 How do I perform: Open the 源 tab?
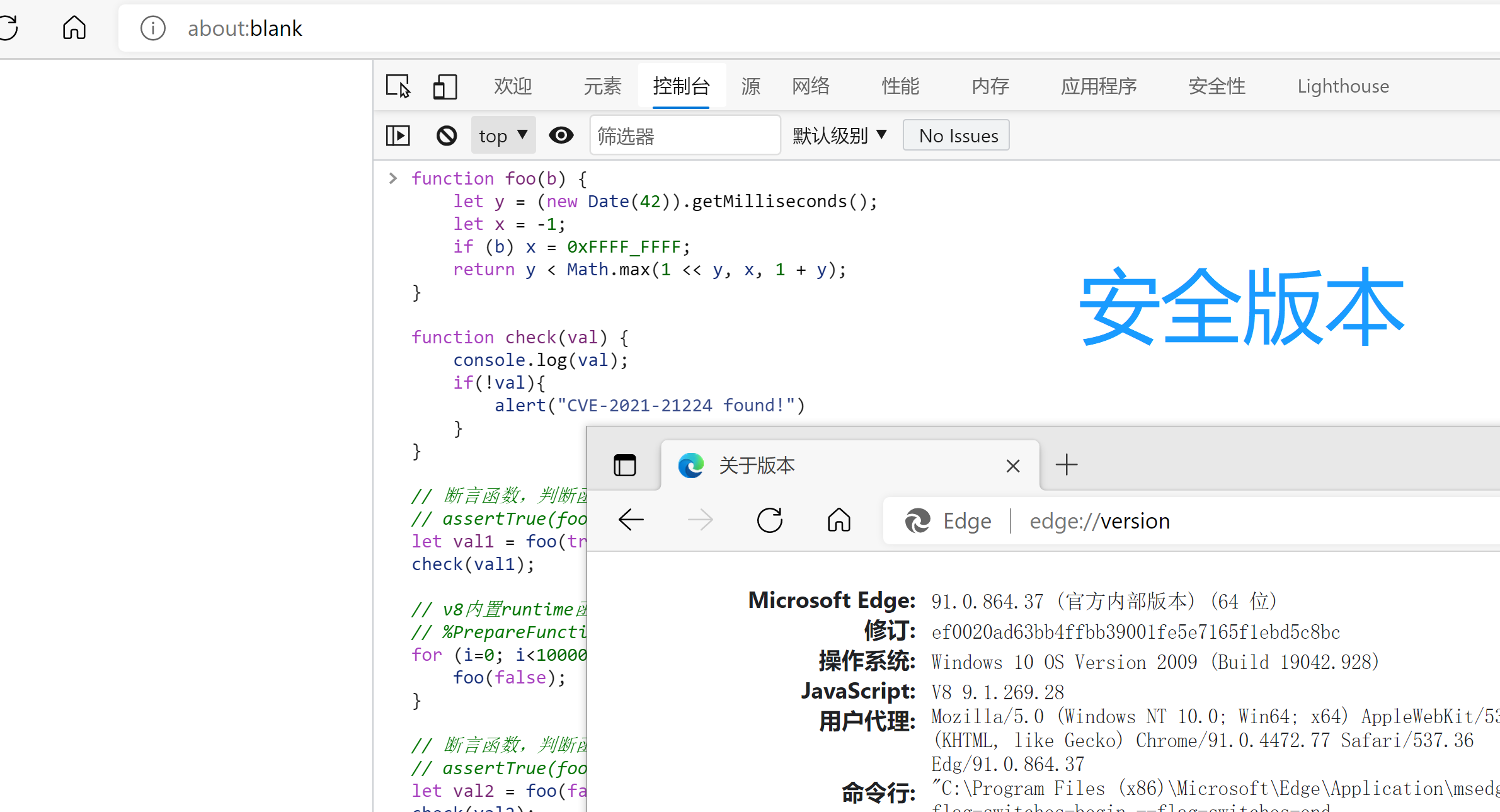tap(750, 86)
